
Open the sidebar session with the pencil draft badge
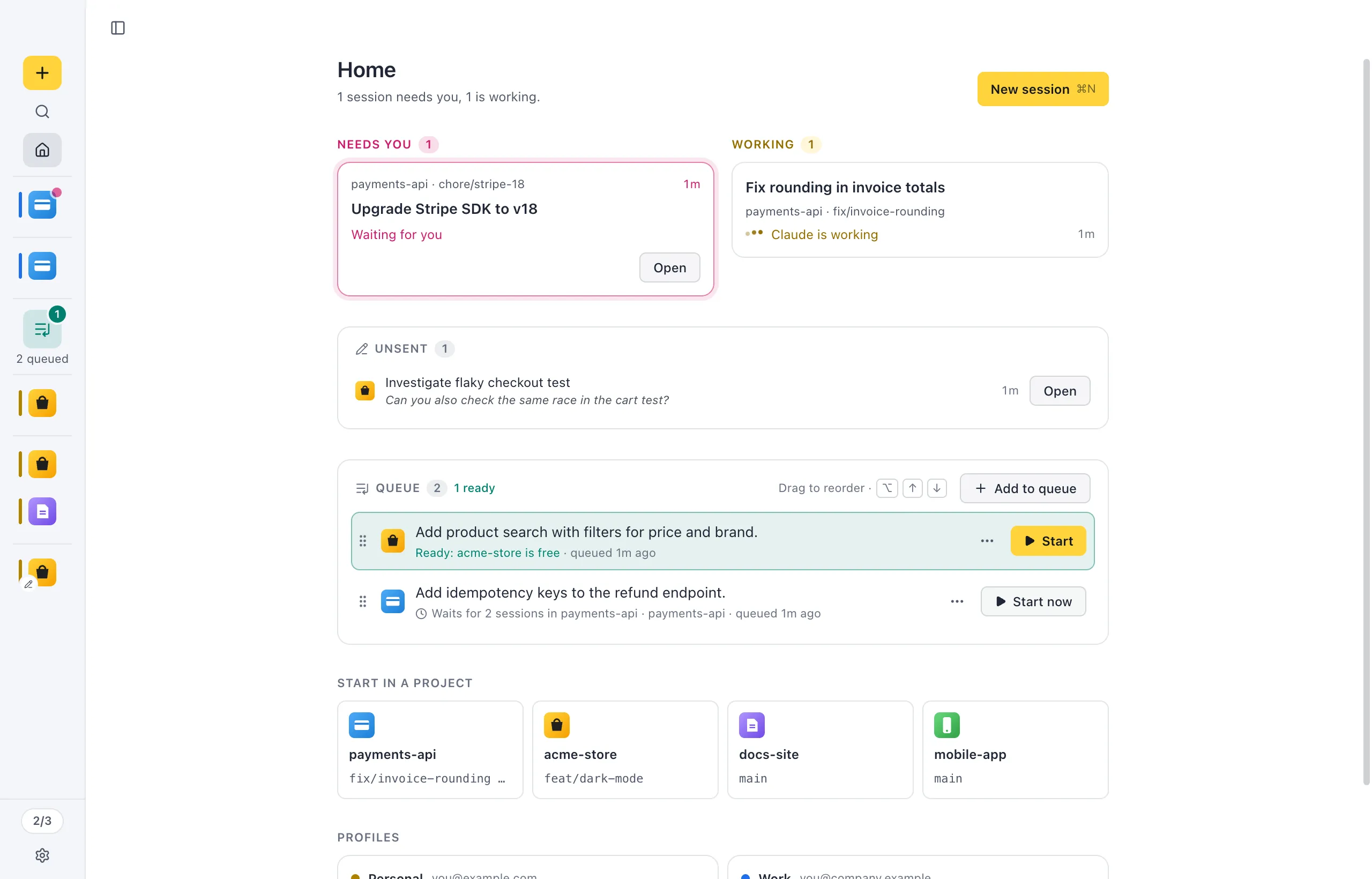pos(42,572)
